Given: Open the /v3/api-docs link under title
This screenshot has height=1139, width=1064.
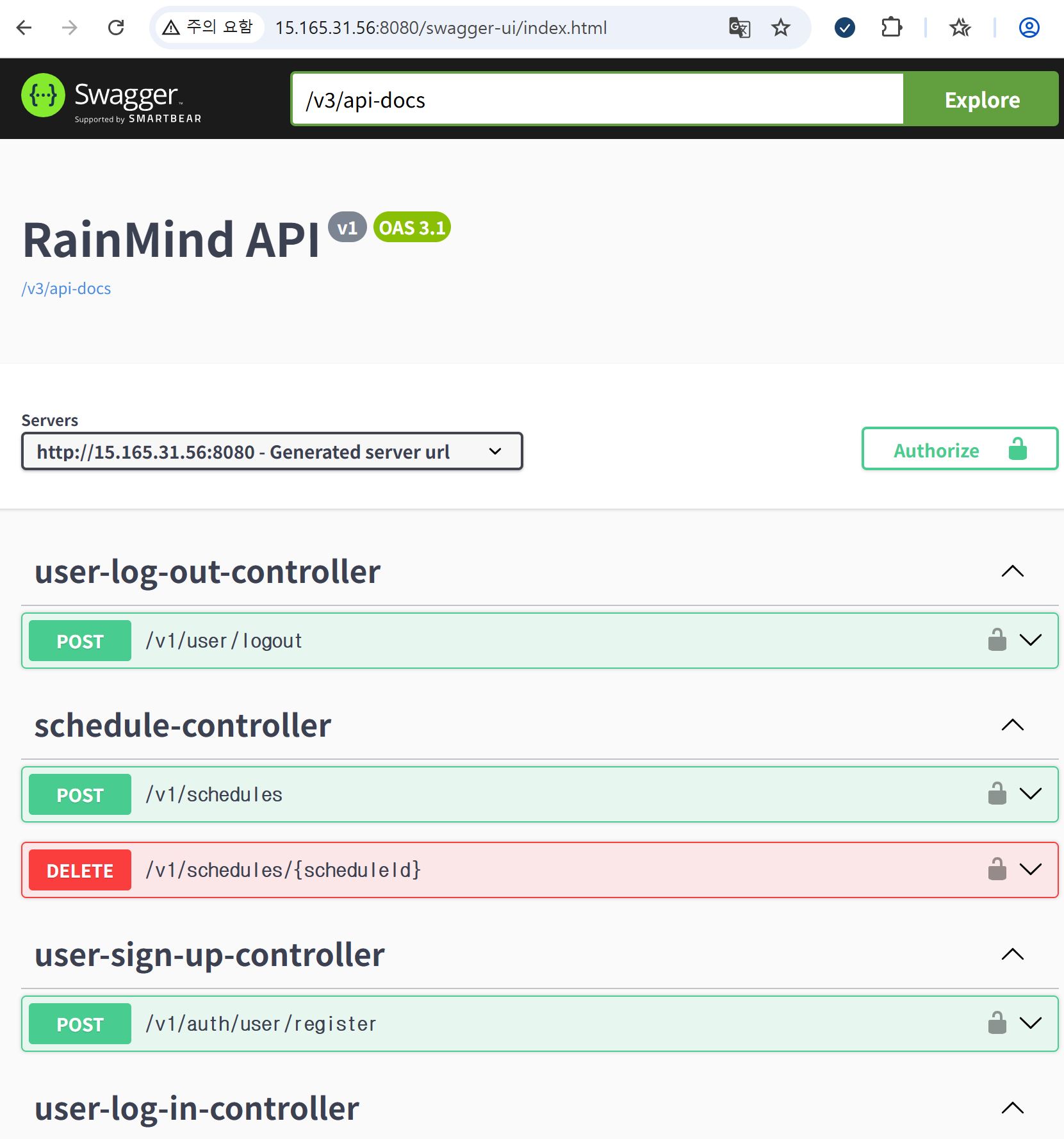Looking at the screenshot, I should 67,289.
